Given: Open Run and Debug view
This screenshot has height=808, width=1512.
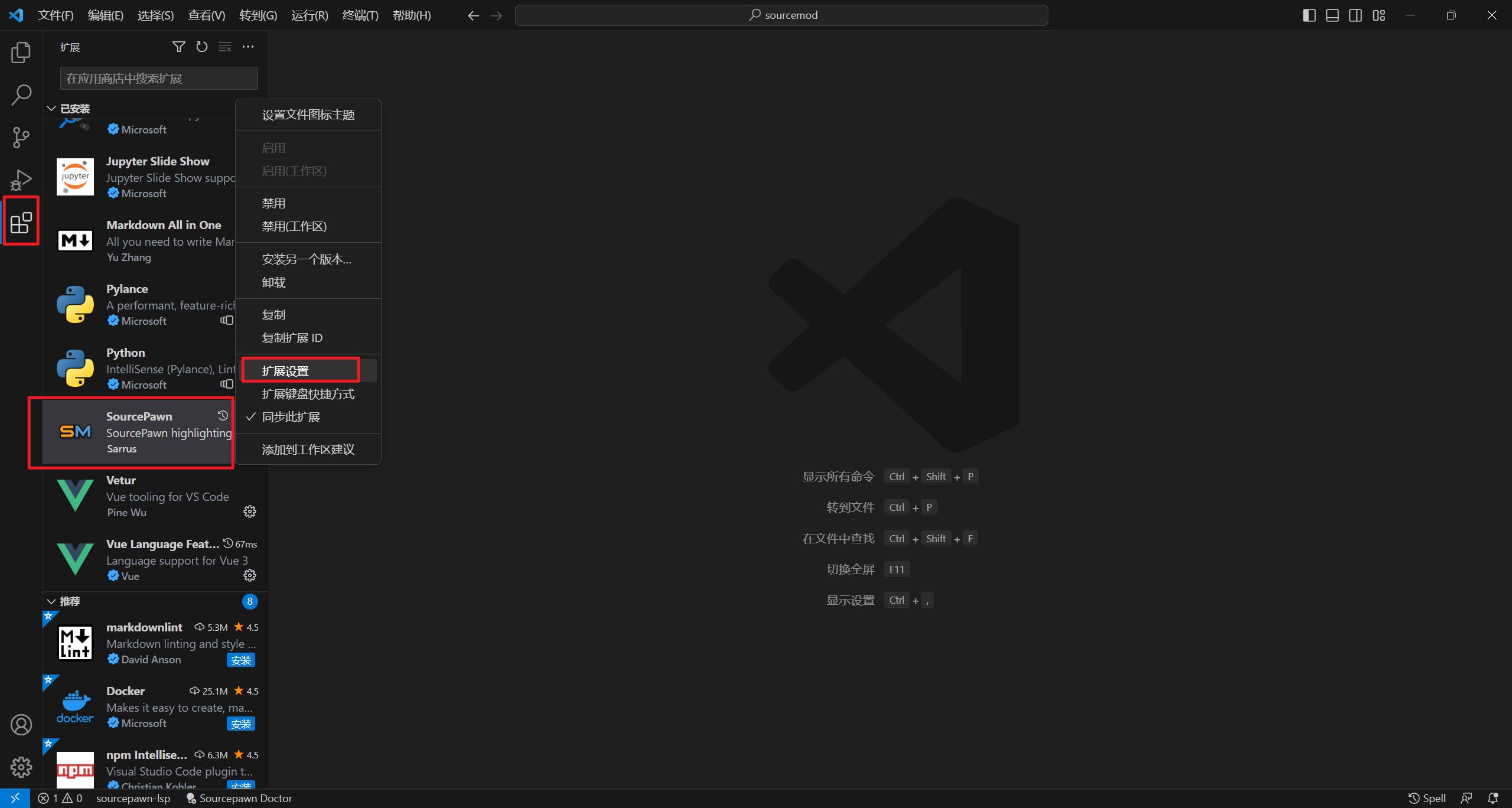Looking at the screenshot, I should [x=21, y=180].
